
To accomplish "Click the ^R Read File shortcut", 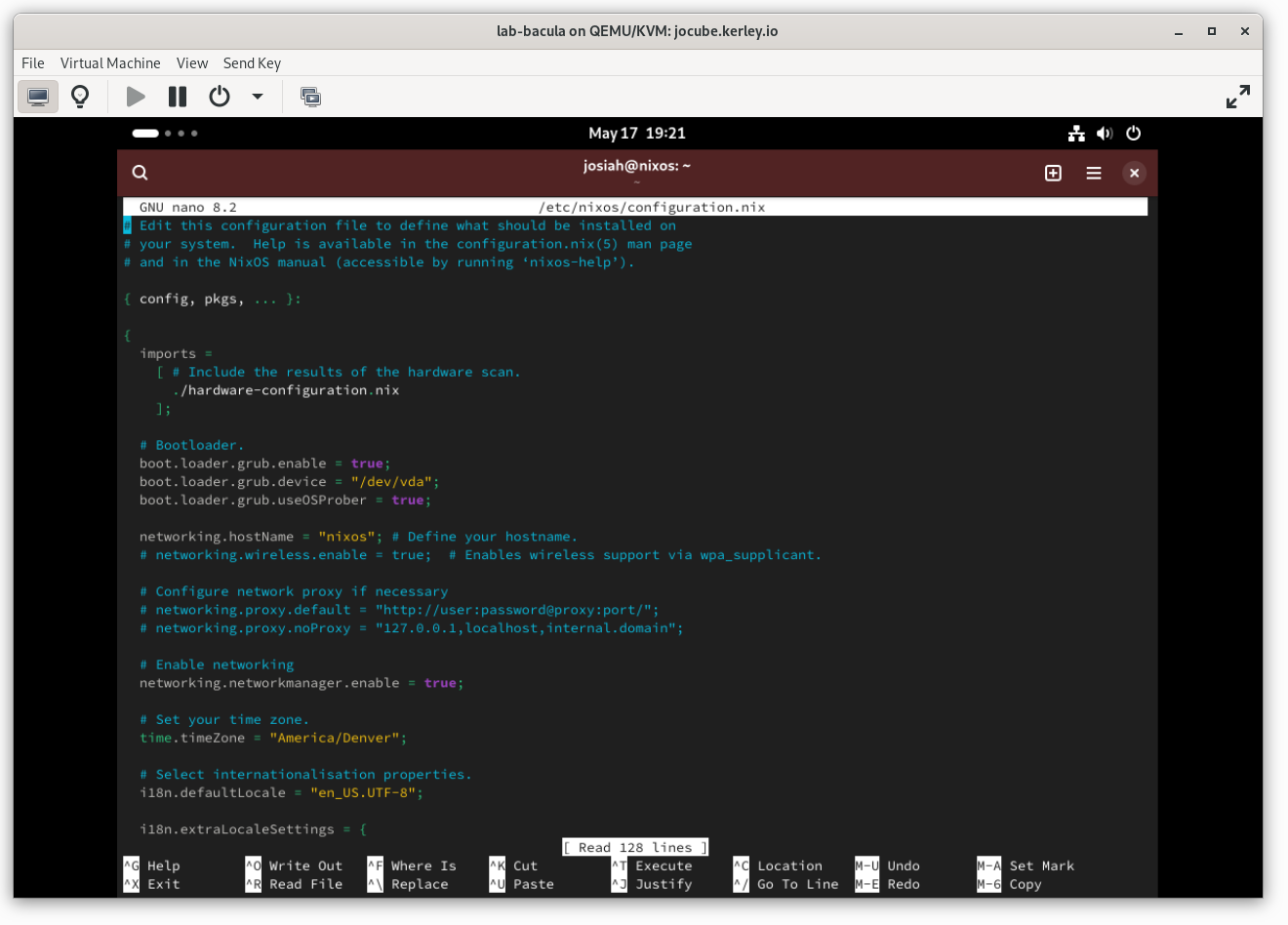I will [294, 884].
